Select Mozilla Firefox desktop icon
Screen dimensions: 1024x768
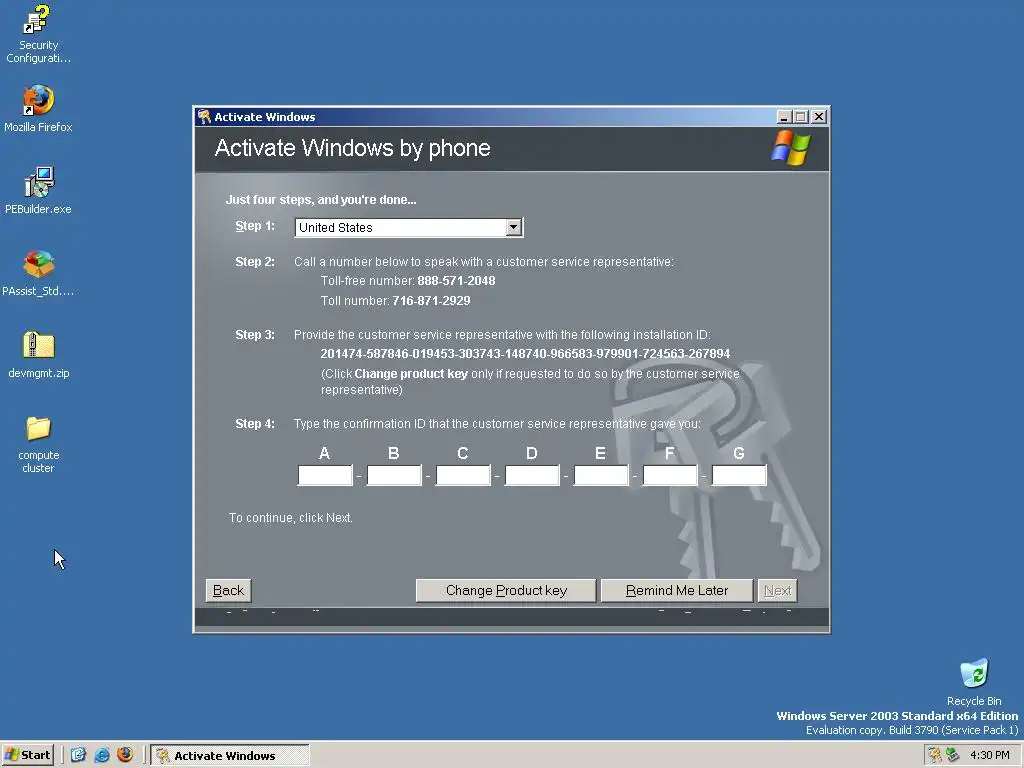click(38, 108)
